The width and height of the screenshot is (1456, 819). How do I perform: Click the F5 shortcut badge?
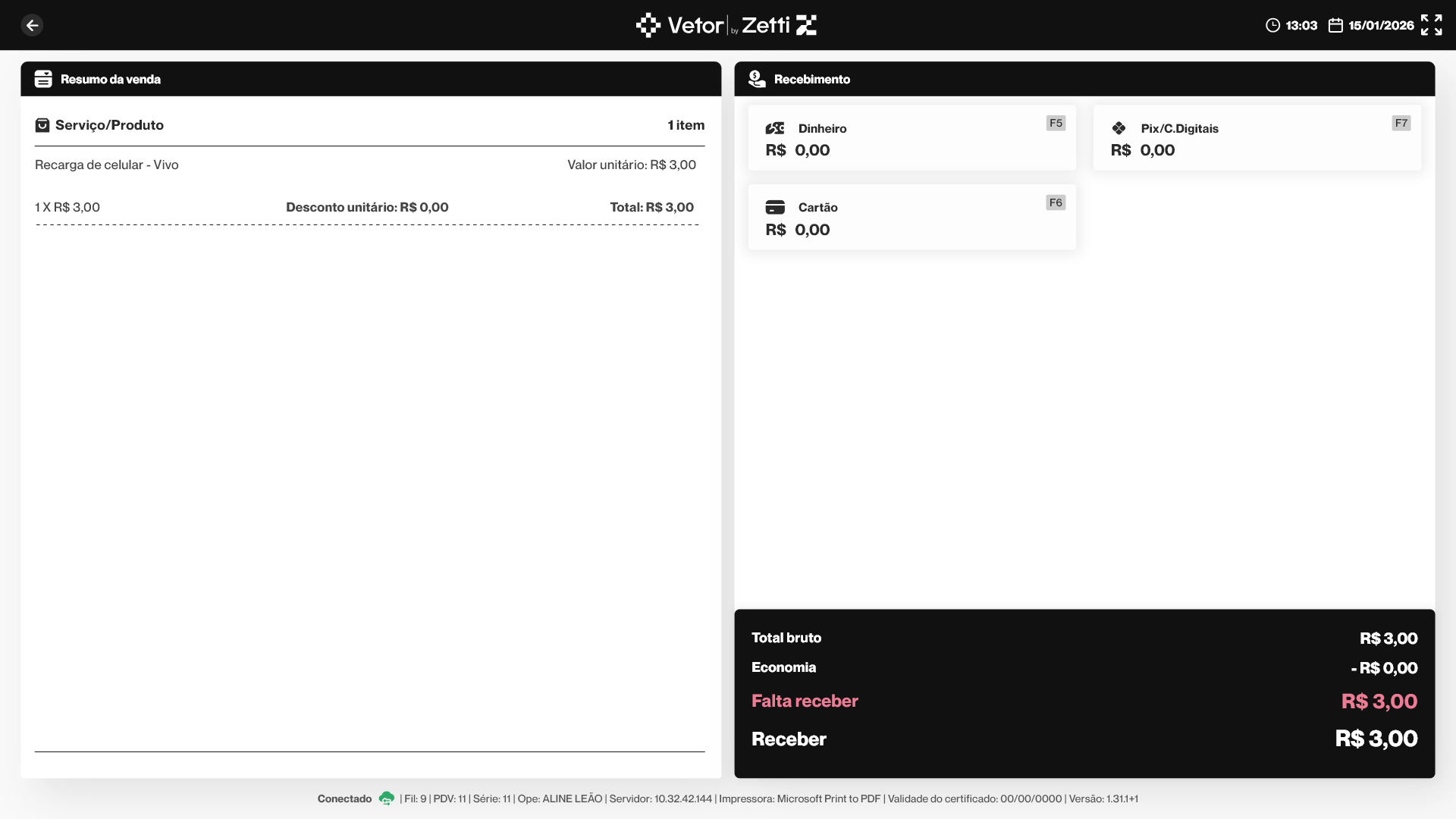click(1056, 123)
